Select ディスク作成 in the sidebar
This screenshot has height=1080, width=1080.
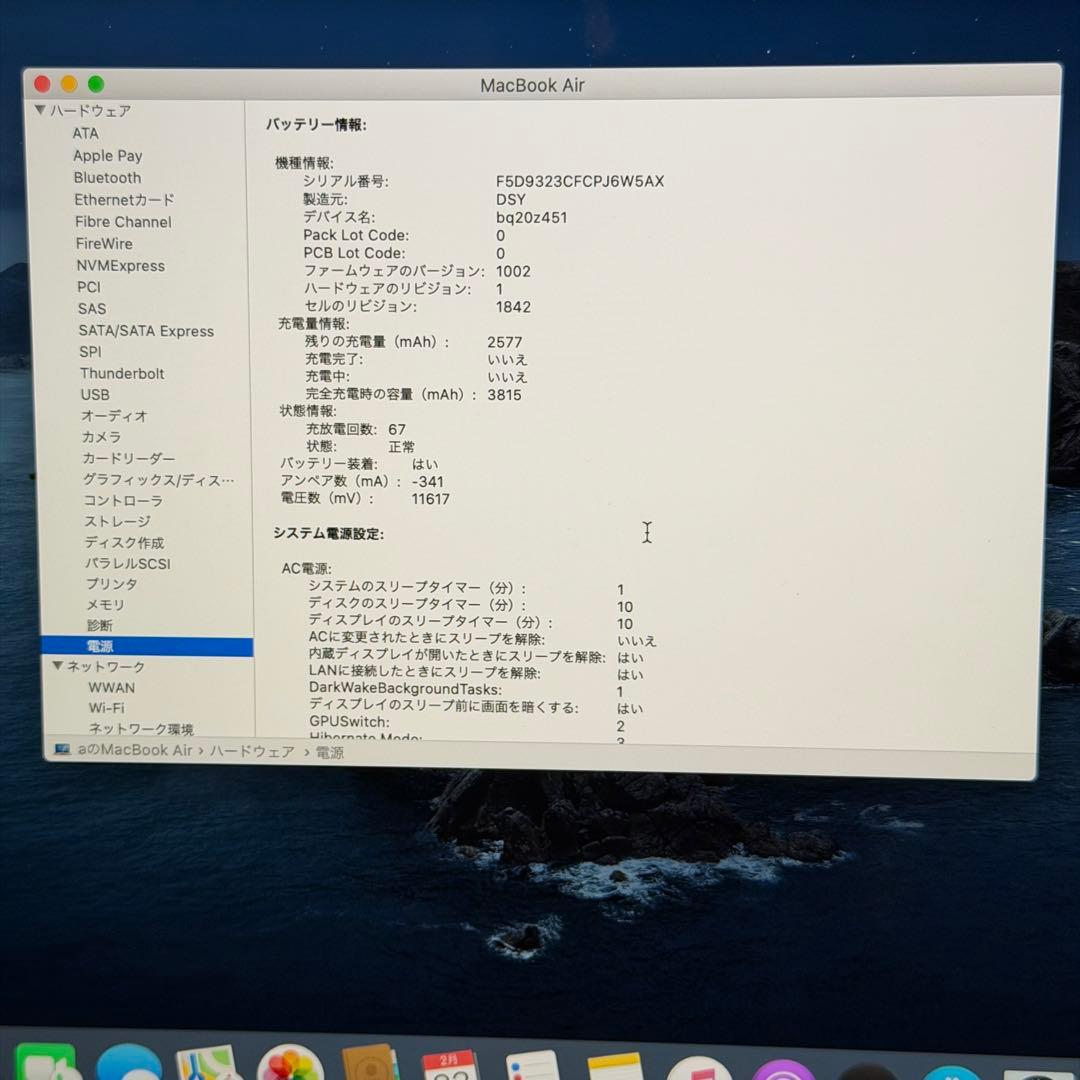coord(124,543)
